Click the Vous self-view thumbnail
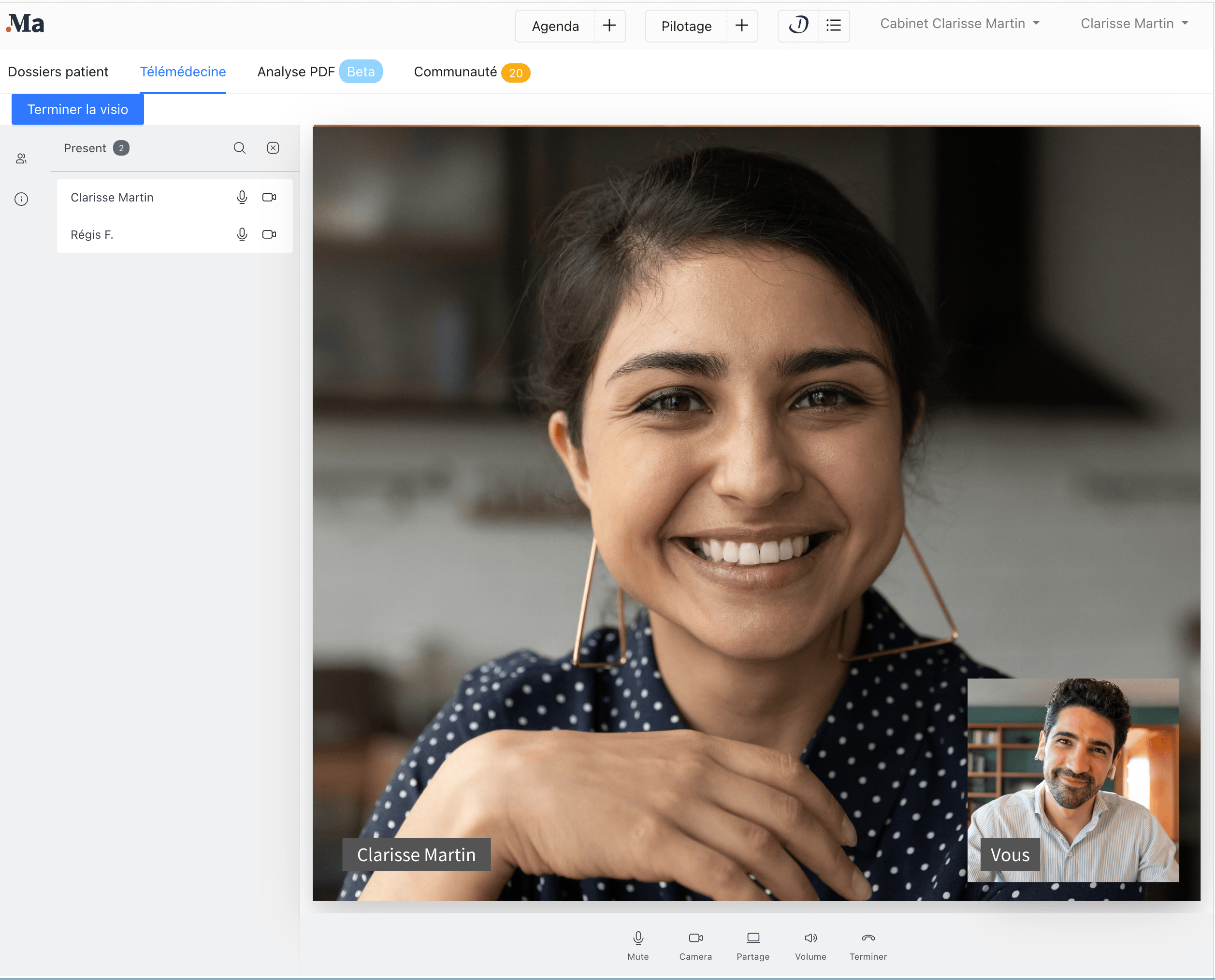Viewport: 1215px width, 980px height. (x=1073, y=779)
